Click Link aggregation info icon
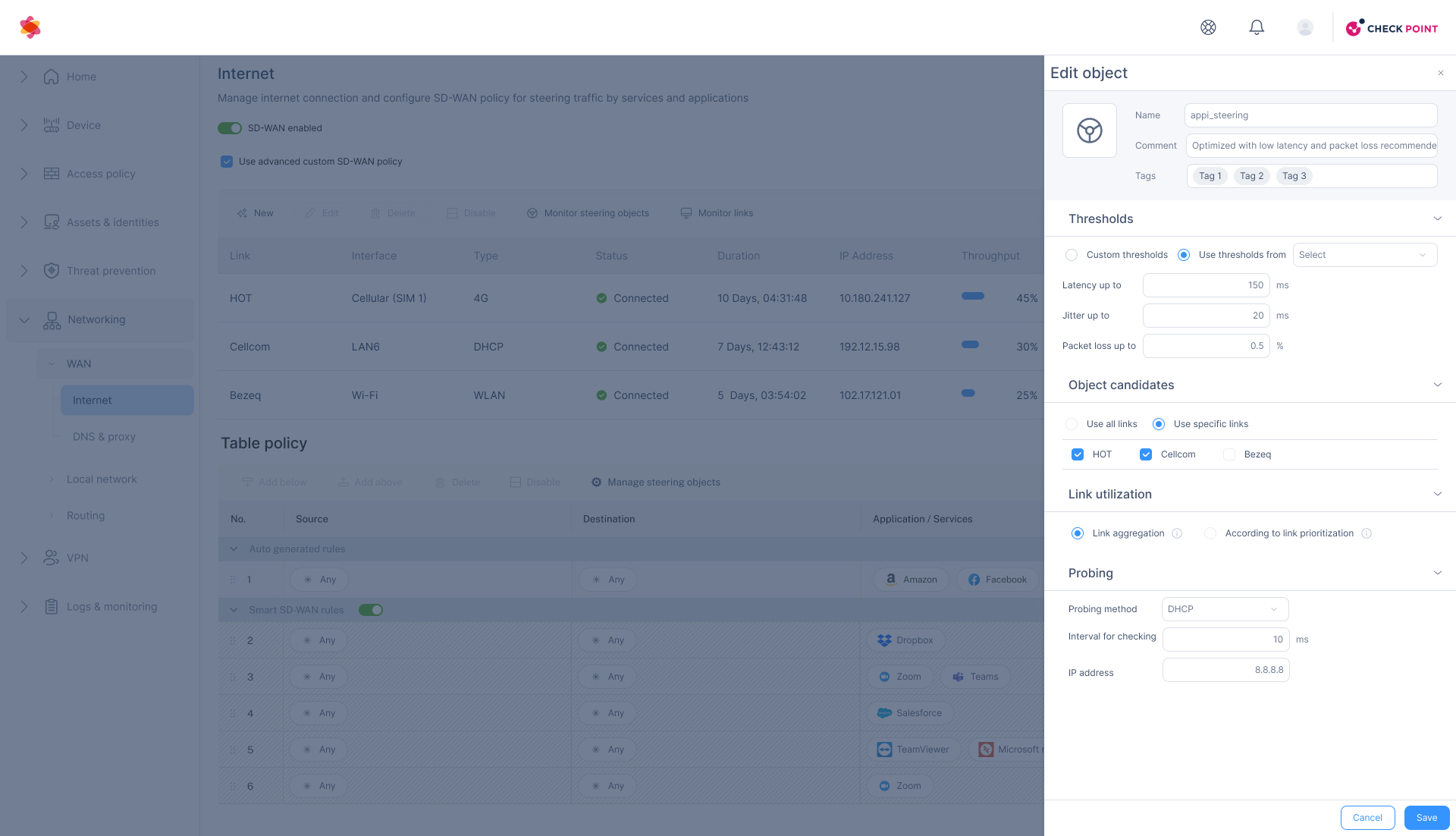Viewport: 1456px width, 836px height. click(1177, 533)
